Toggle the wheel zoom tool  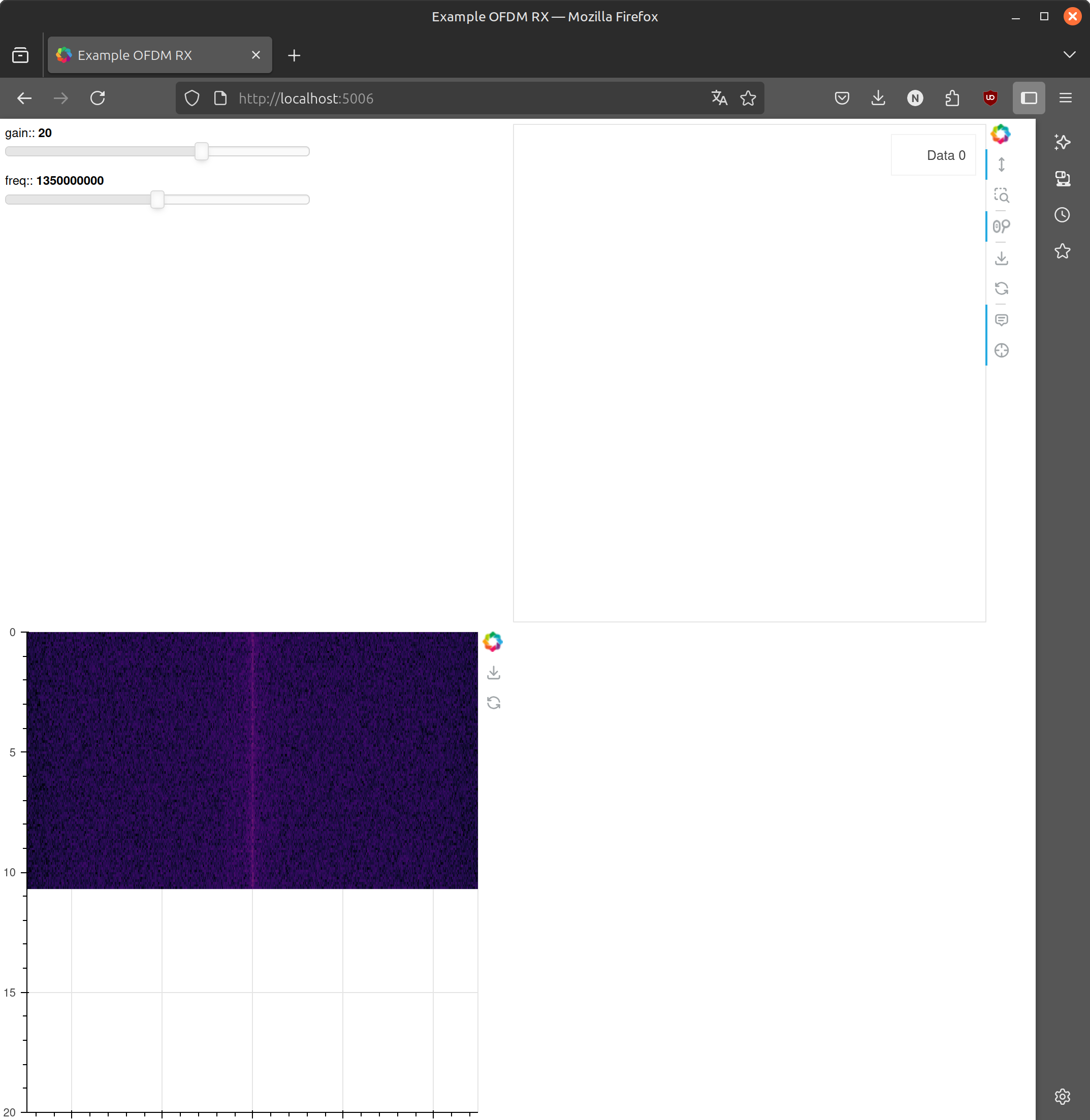(x=1001, y=226)
